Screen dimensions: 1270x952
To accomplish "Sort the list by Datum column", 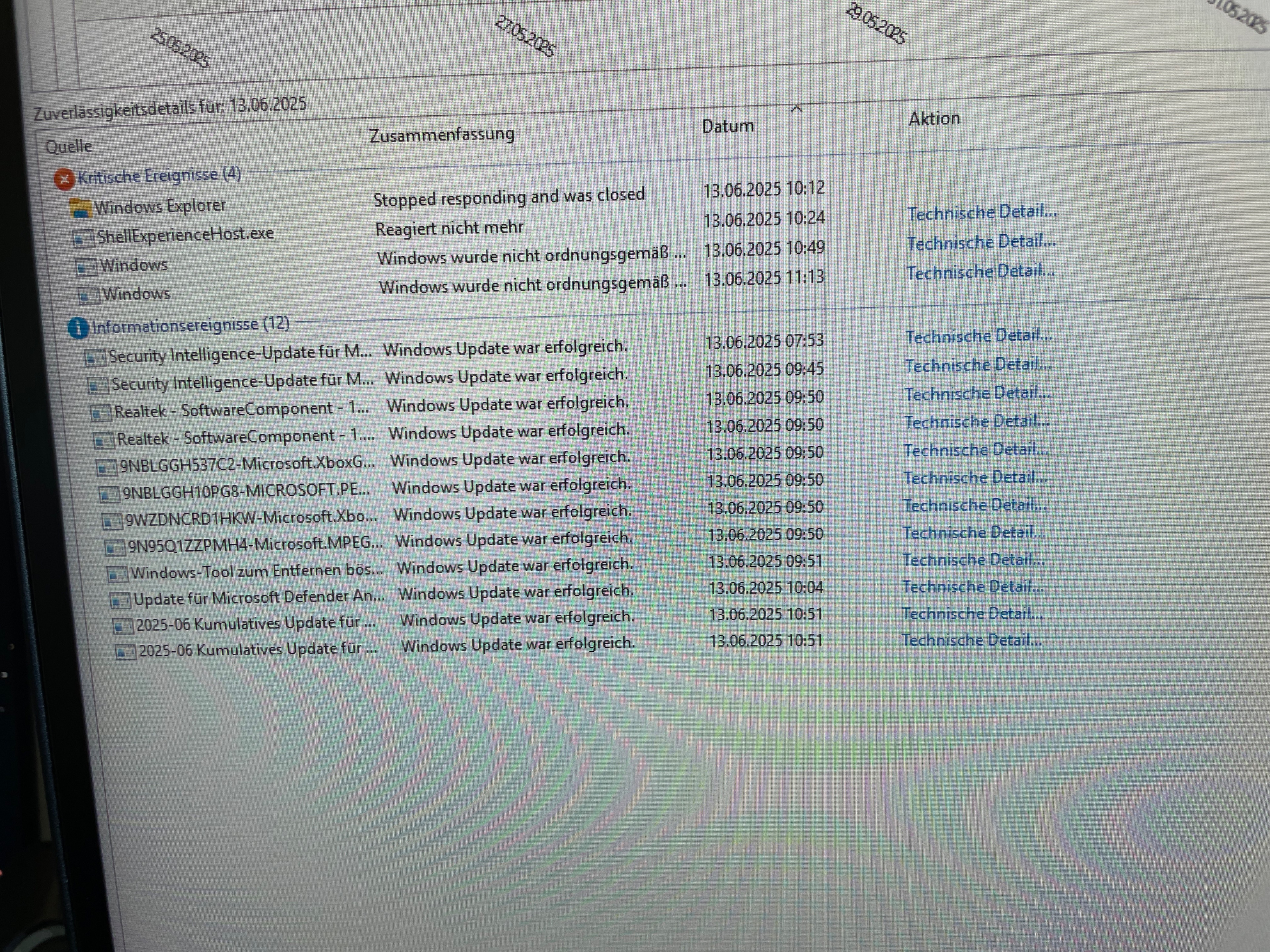I will pos(727,126).
